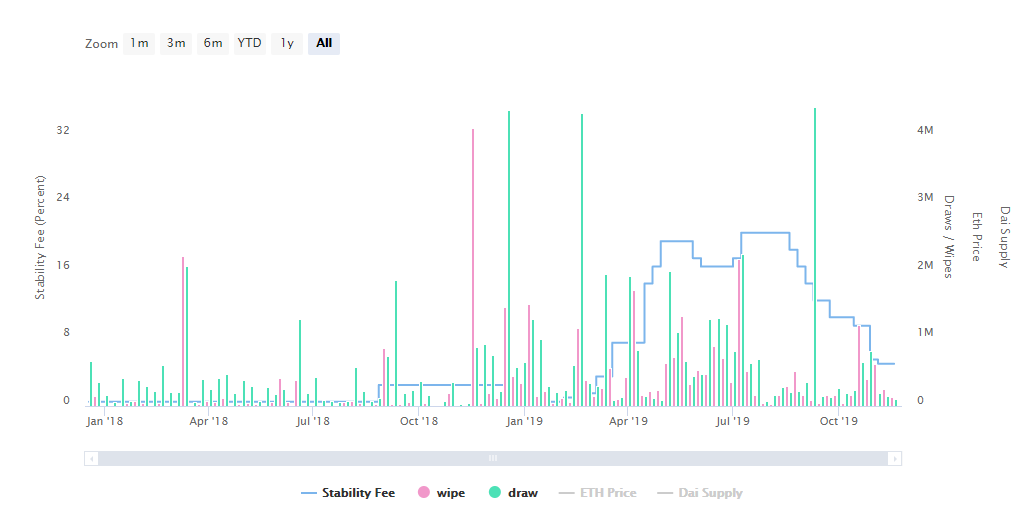This screenshot has height=517, width=1030.
Task: Click the green draw legend circle marker
Action: [495, 493]
